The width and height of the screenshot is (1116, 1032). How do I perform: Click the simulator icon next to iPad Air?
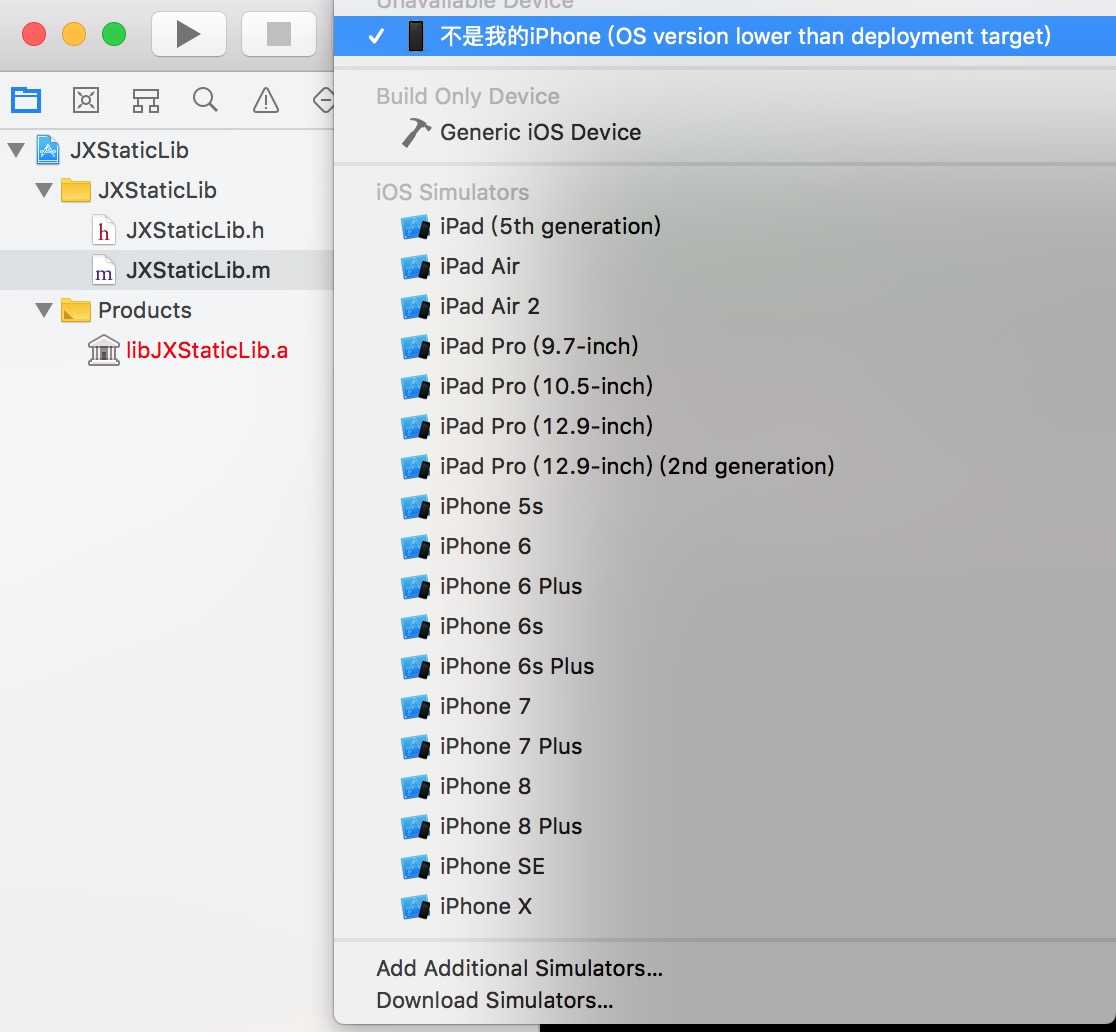416,267
